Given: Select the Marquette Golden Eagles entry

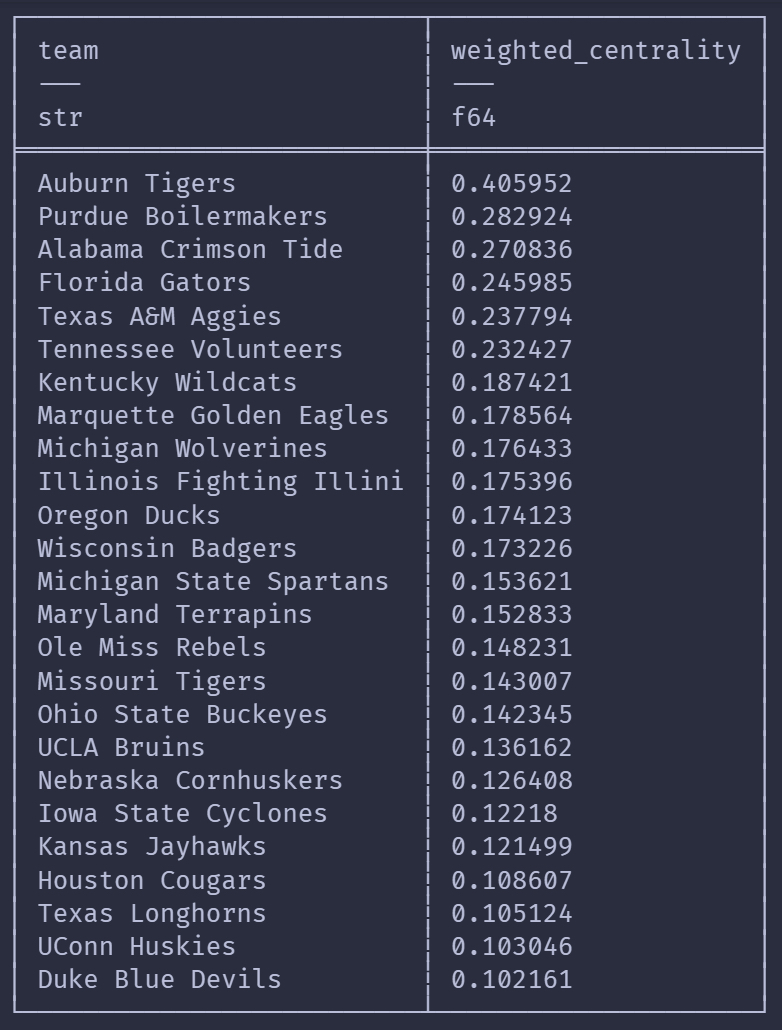Looking at the screenshot, I should click(213, 415).
